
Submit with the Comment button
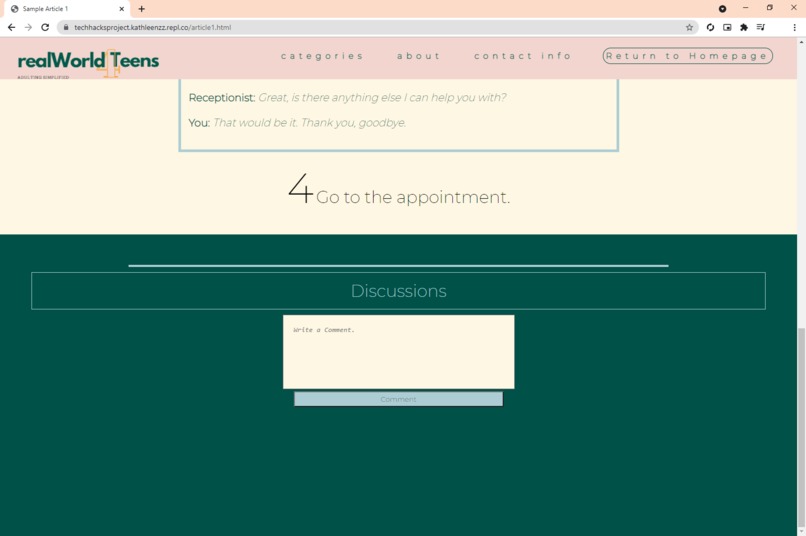[398, 399]
